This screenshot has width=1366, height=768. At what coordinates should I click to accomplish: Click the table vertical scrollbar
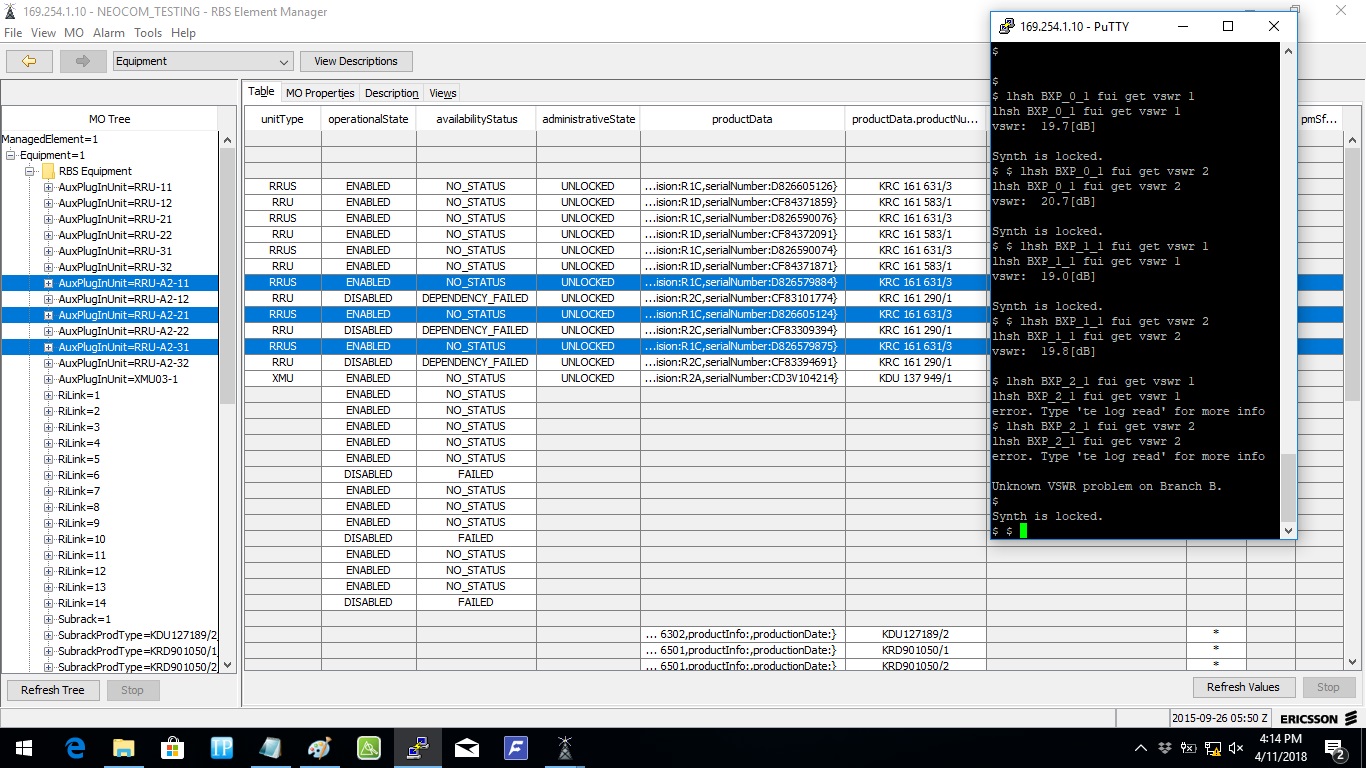coord(1353,400)
